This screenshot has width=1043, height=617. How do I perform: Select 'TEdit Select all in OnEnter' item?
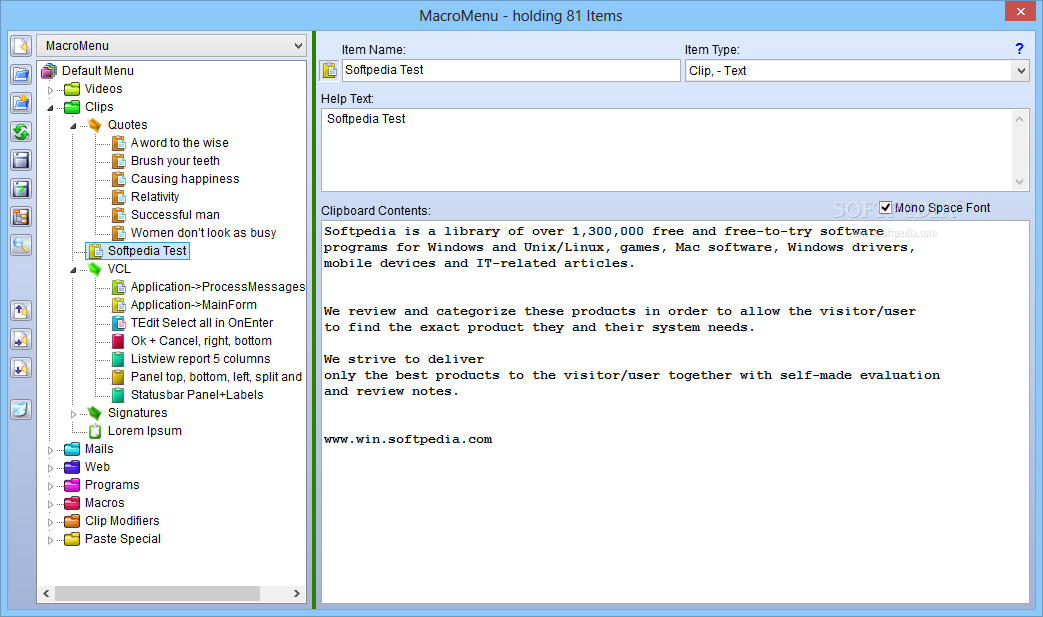[202, 322]
